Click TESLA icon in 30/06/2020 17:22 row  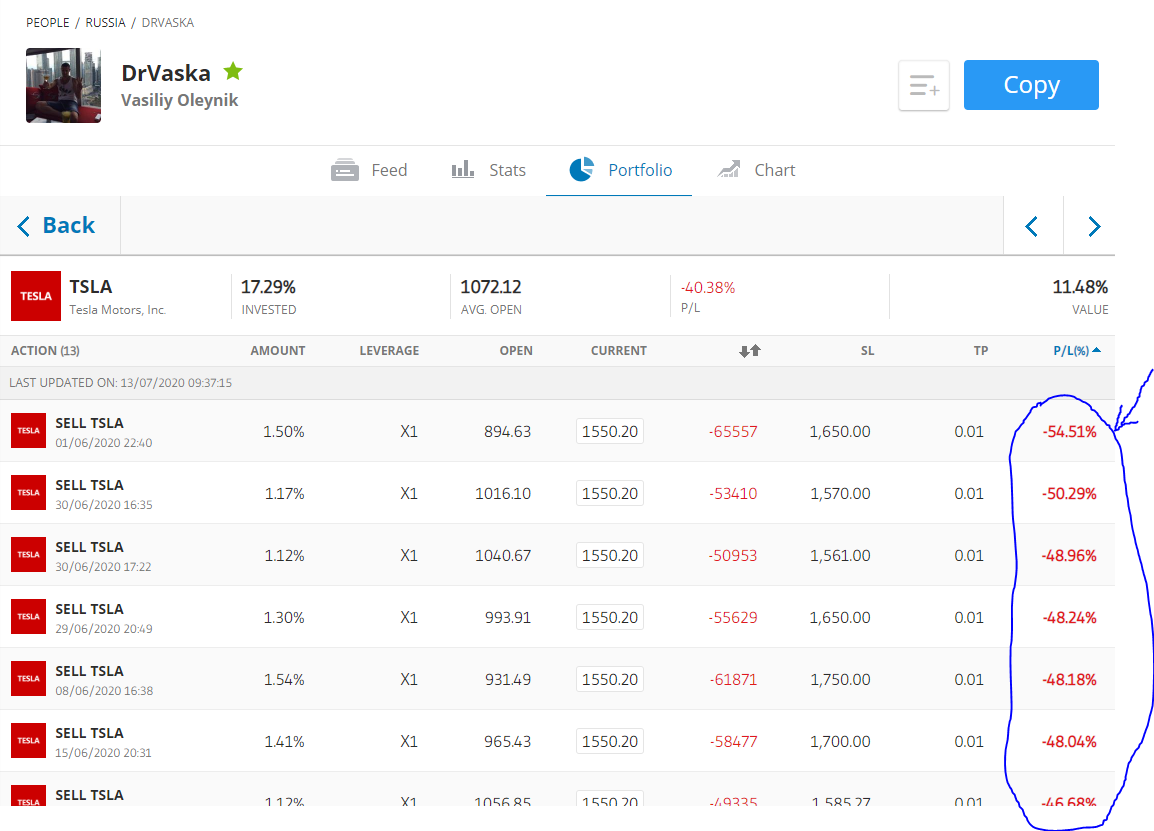(29, 554)
